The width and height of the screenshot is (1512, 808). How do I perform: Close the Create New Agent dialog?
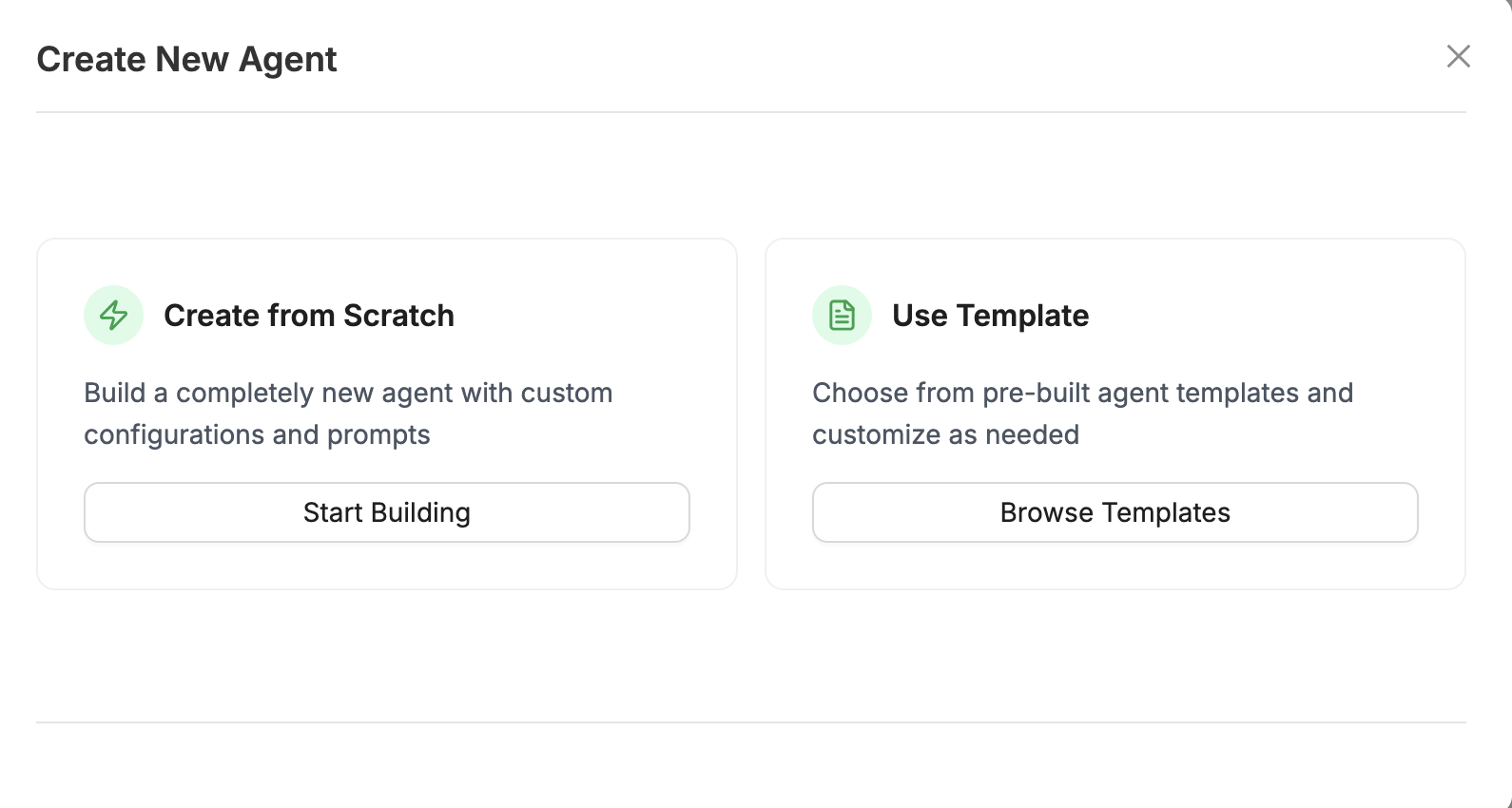point(1458,57)
